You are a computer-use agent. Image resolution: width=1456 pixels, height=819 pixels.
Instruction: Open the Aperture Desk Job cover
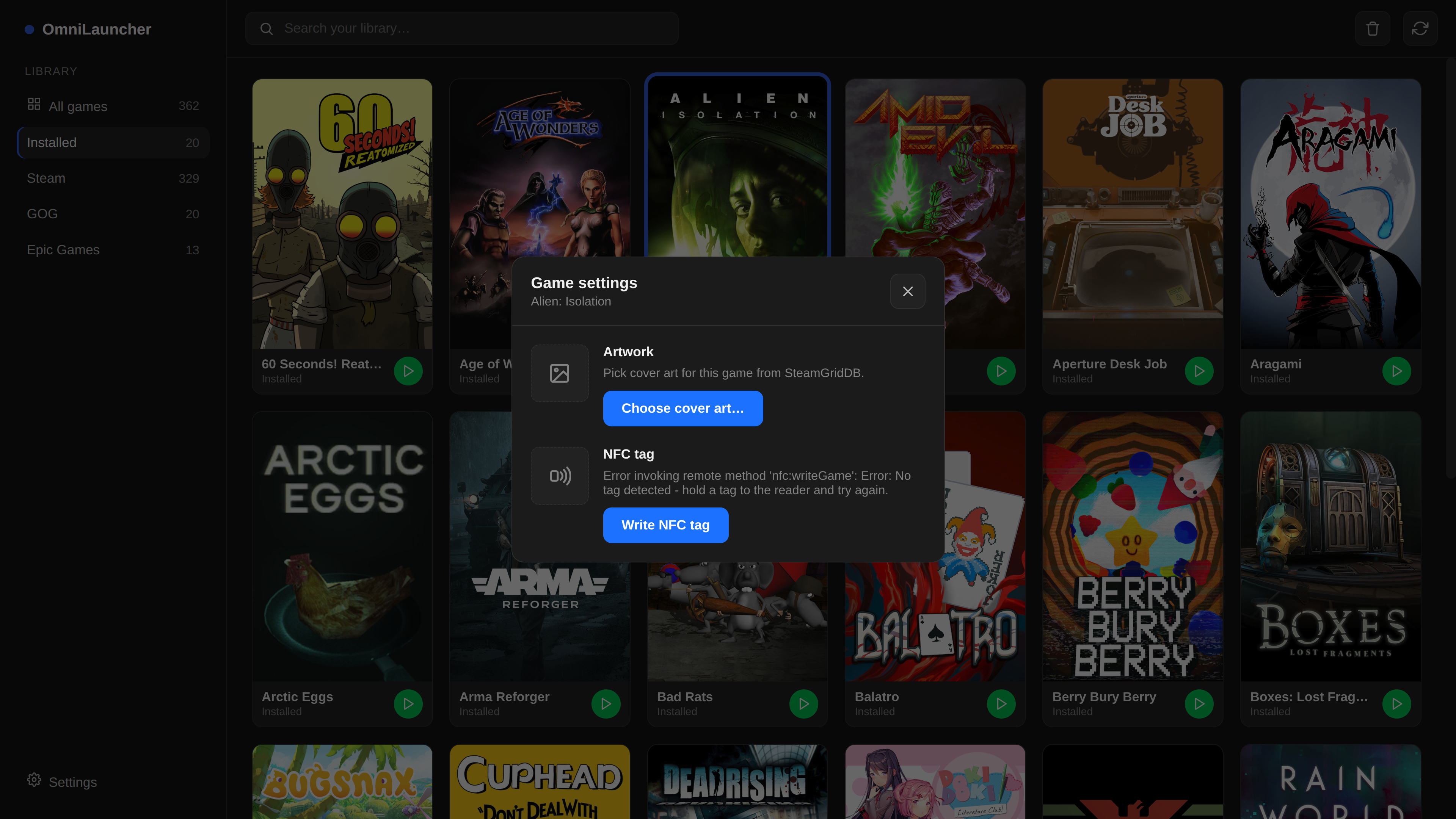click(x=1133, y=213)
